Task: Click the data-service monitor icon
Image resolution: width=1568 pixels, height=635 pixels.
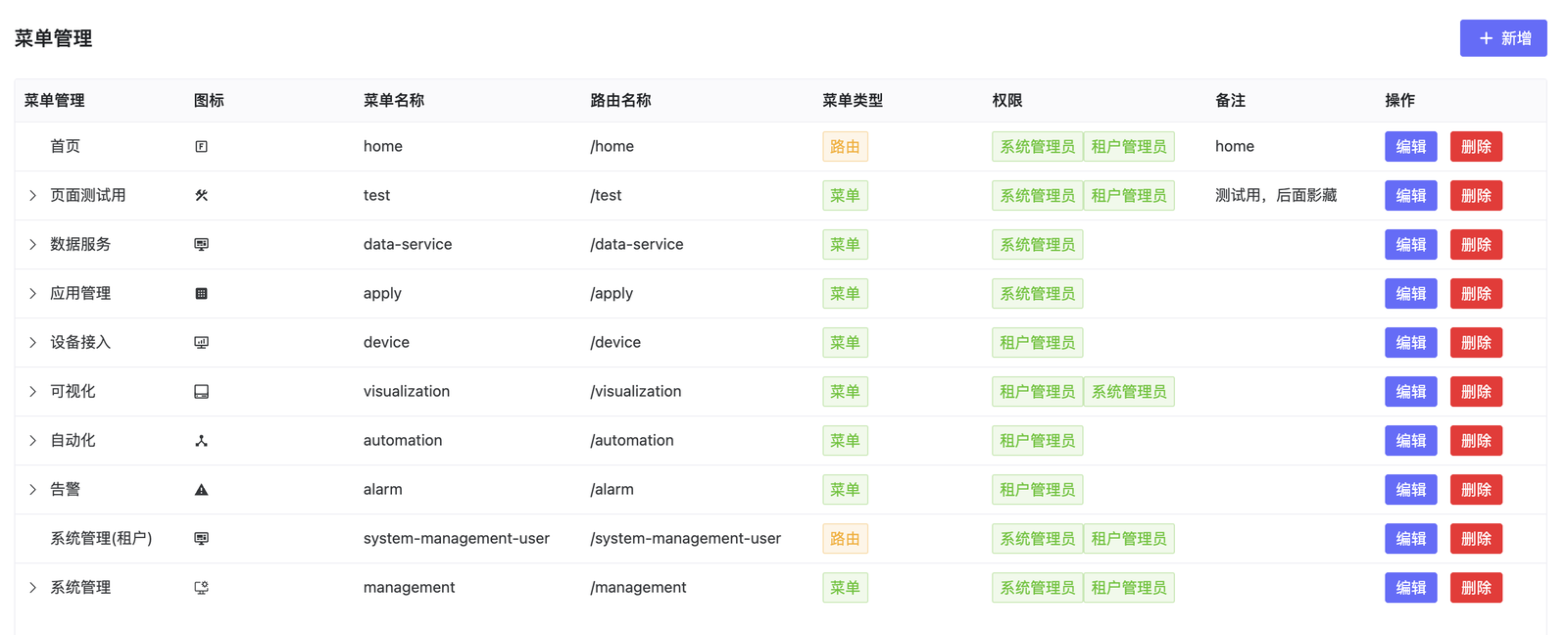Action: click(x=201, y=245)
